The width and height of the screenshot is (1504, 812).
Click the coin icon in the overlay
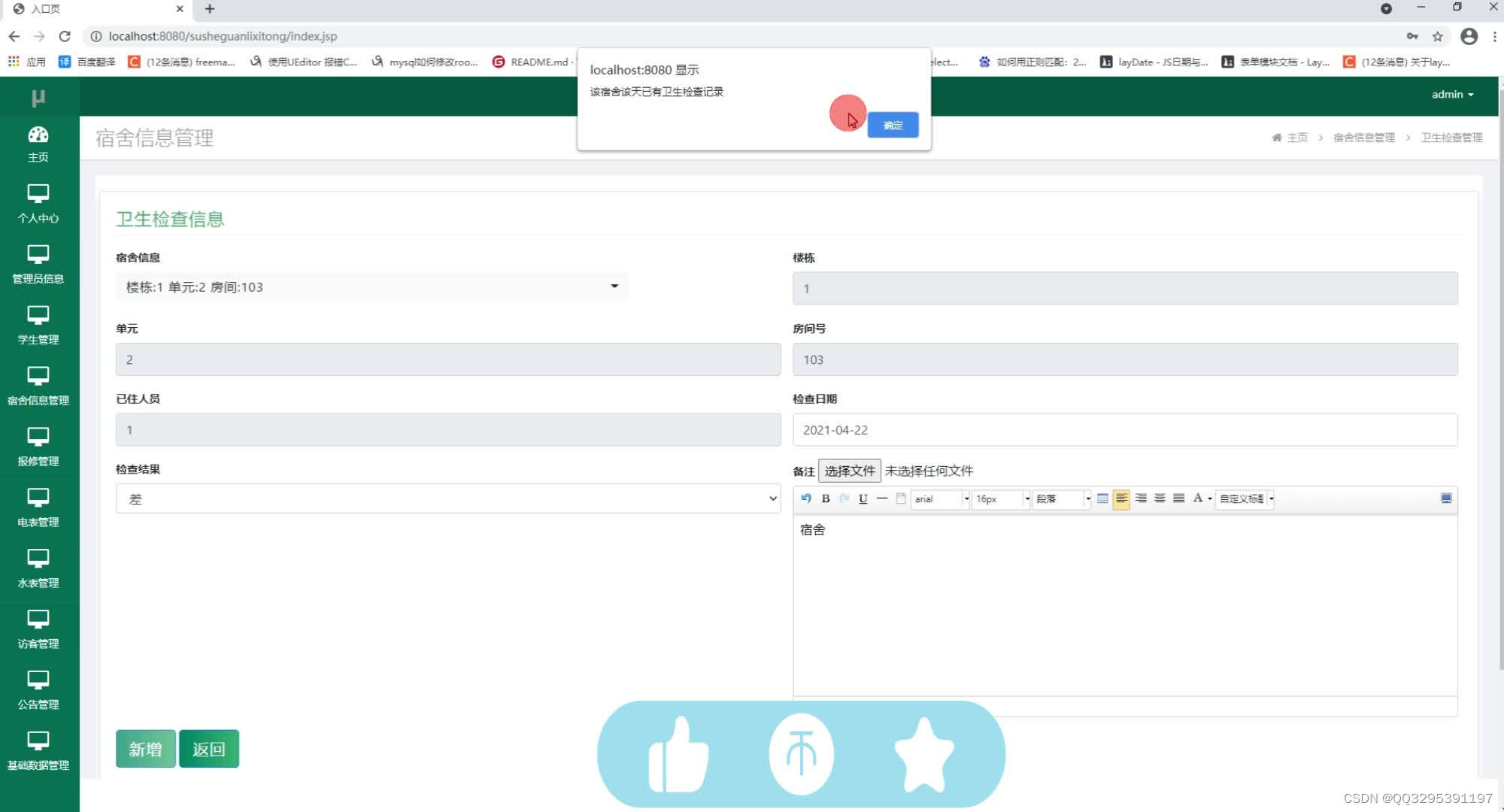802,754
